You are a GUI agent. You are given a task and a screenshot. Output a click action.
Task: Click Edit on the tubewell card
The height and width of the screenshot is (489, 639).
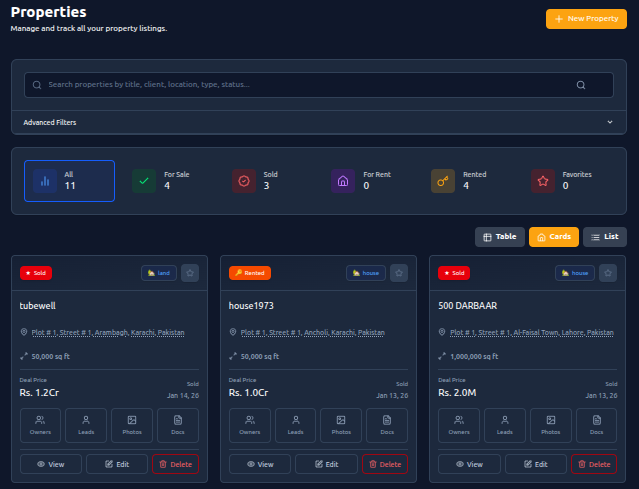(x=116, y=464)
